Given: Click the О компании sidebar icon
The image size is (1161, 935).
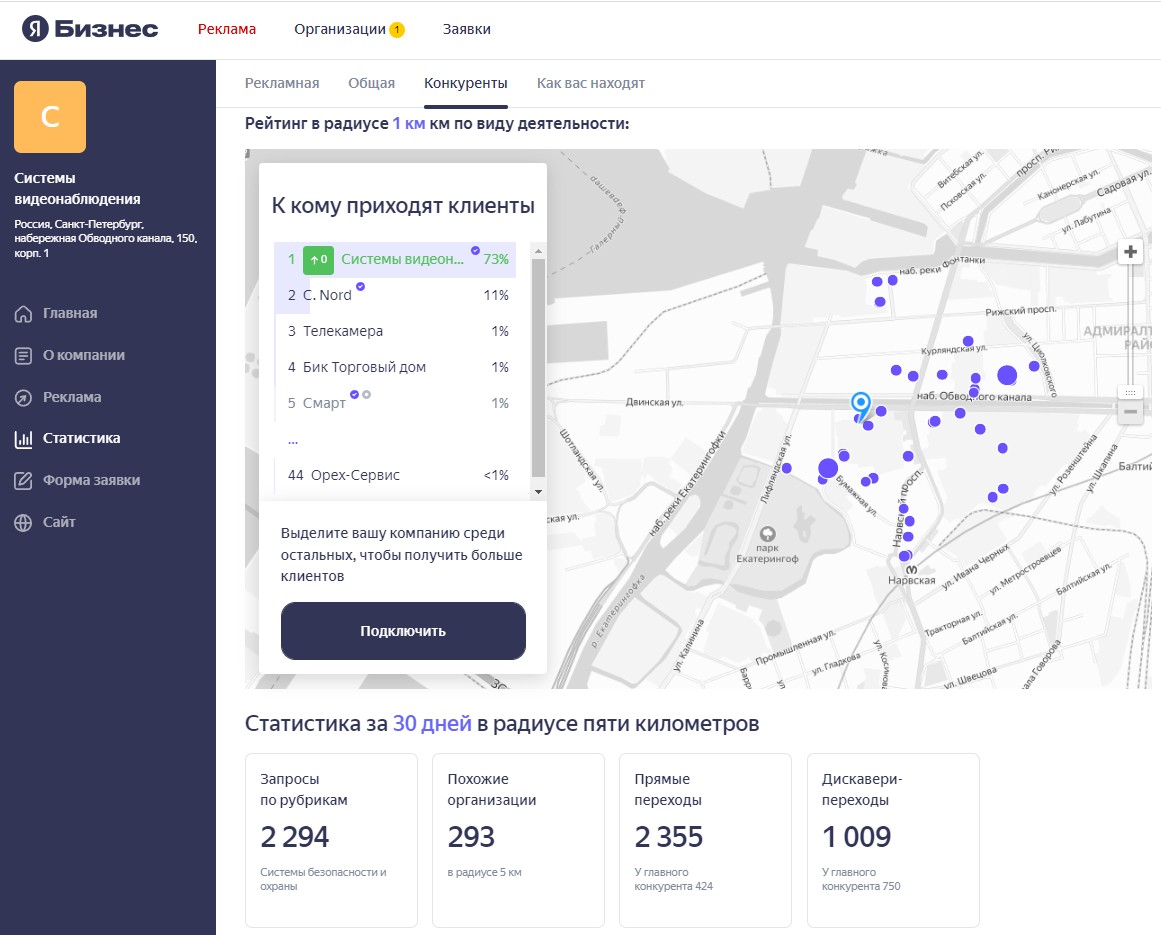Looking at the screenshot, I should [24, 356].
